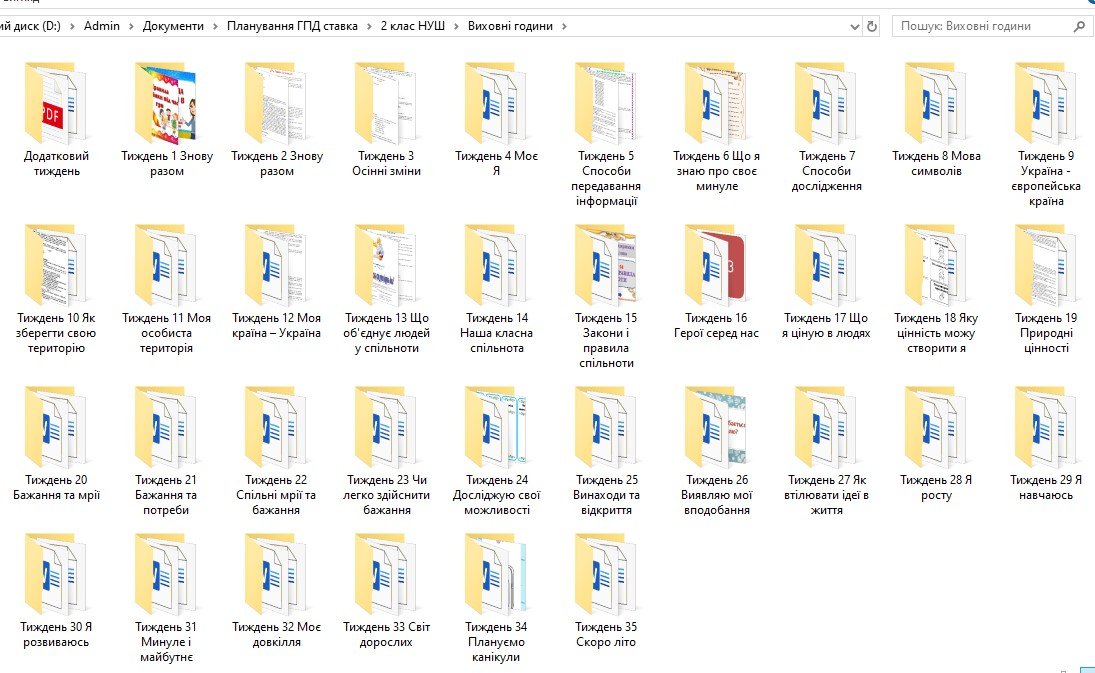Screen dimensions: 1095x673
Task: Expand the chevron after Виховні години breadcrumb
Action: pos(564,27)
